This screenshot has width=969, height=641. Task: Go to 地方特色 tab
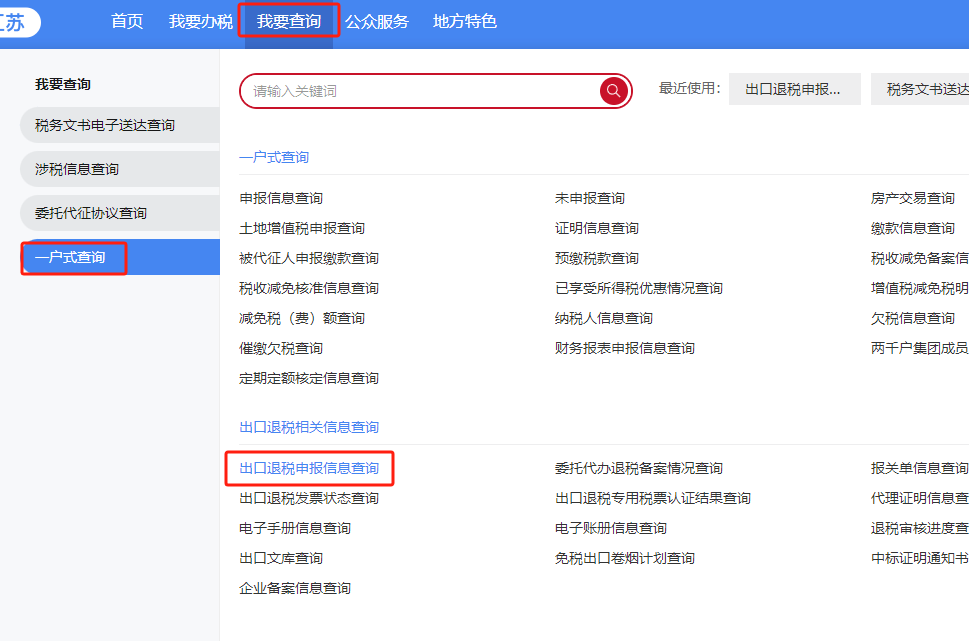[x=465, y=21]
